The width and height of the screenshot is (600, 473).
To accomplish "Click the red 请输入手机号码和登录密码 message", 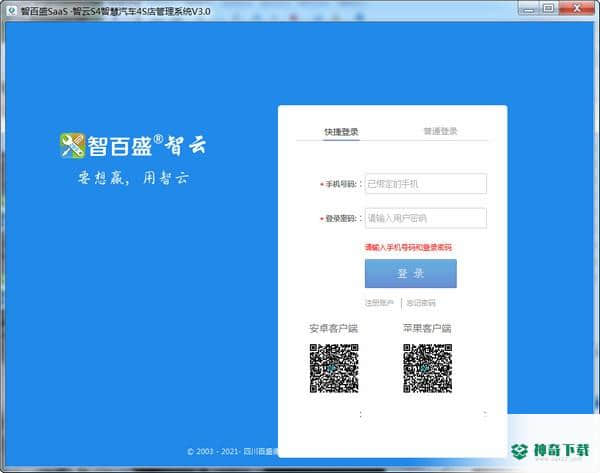I will pos(408,247).
